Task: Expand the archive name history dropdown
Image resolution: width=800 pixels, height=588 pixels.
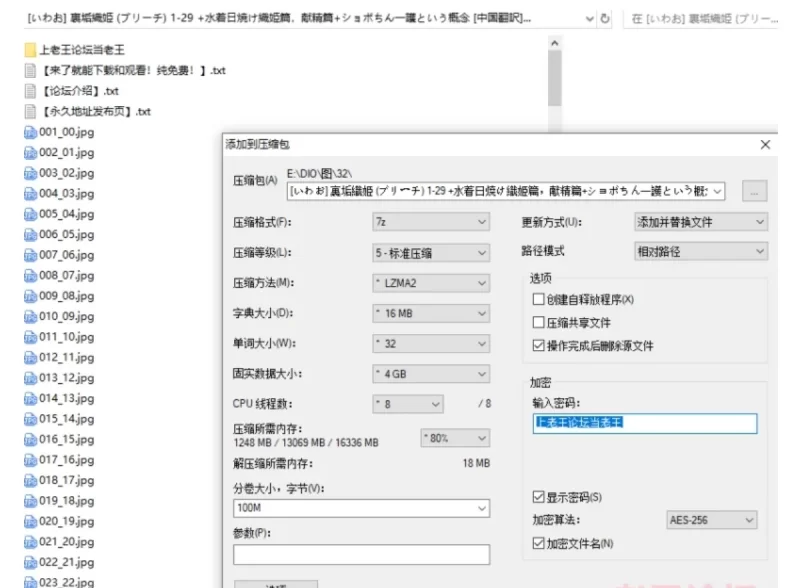Action: coord(717,191)
